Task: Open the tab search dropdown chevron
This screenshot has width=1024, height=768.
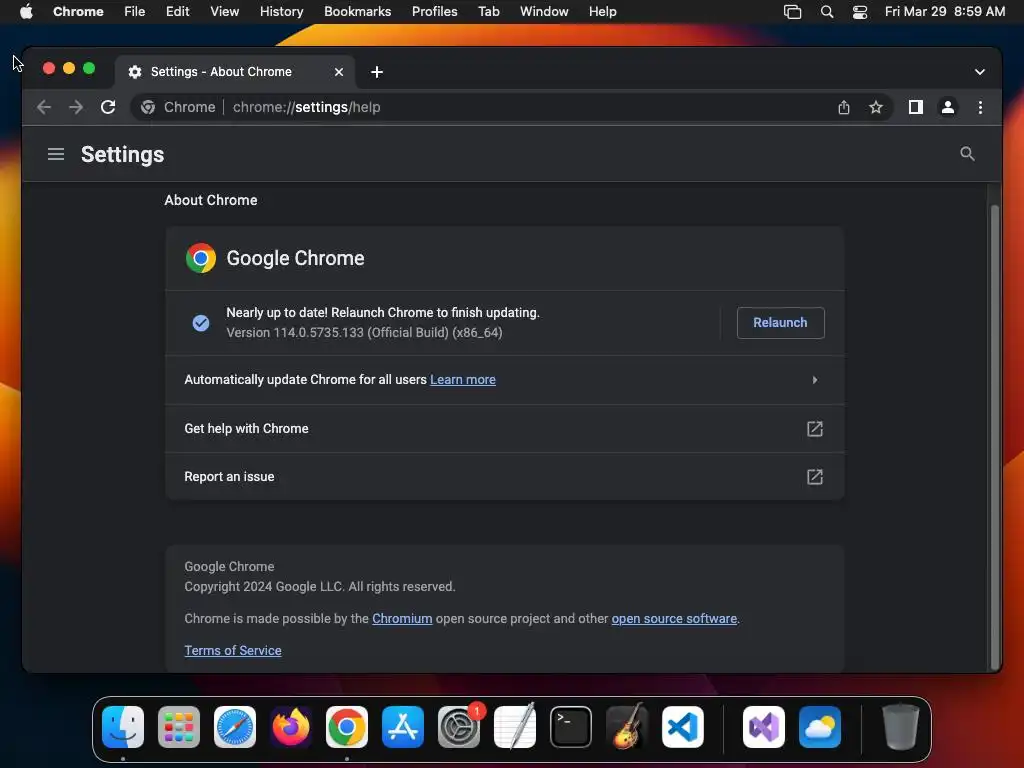Action: point(980,72)
